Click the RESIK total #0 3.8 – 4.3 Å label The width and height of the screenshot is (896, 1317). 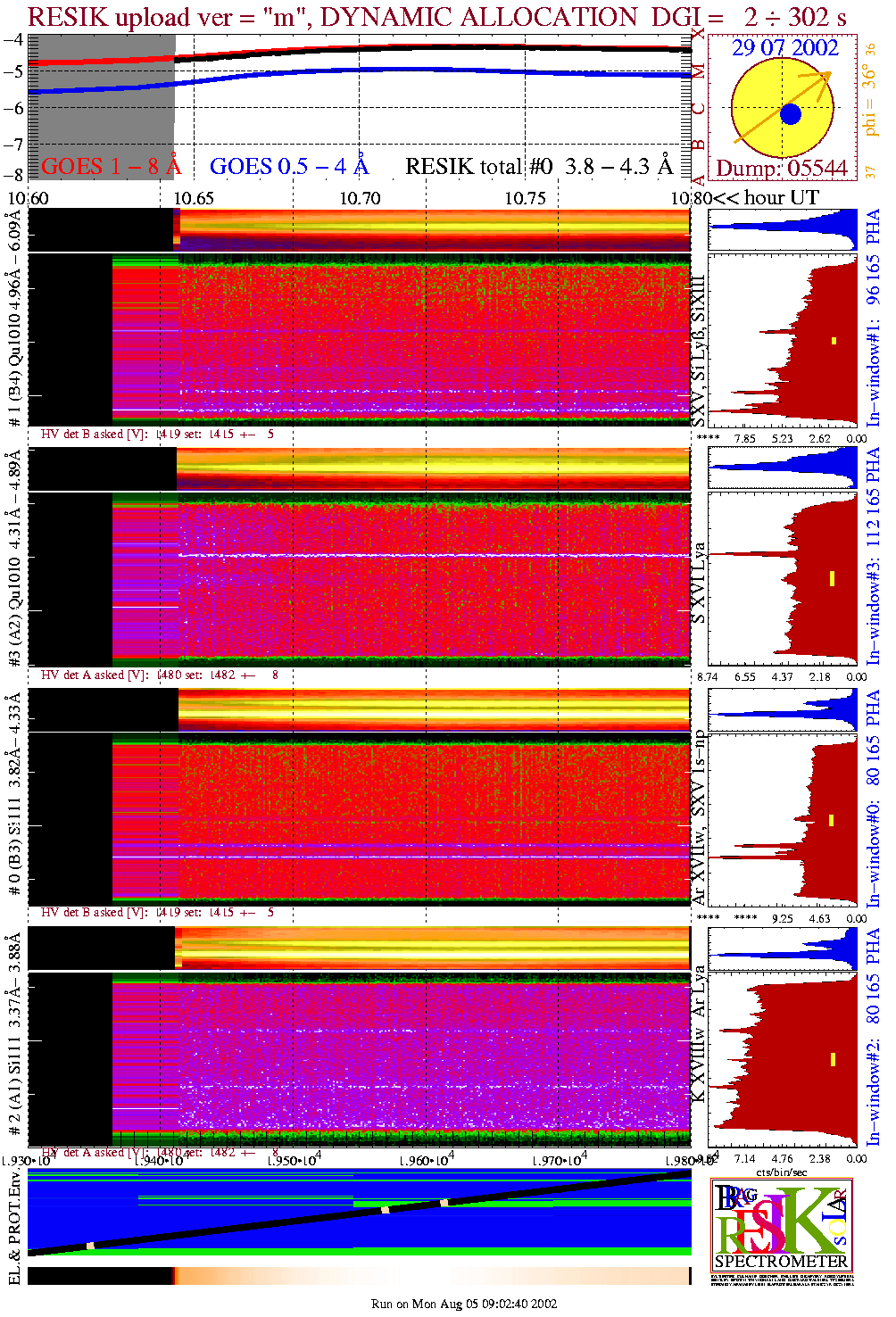[x=539, y=167]
